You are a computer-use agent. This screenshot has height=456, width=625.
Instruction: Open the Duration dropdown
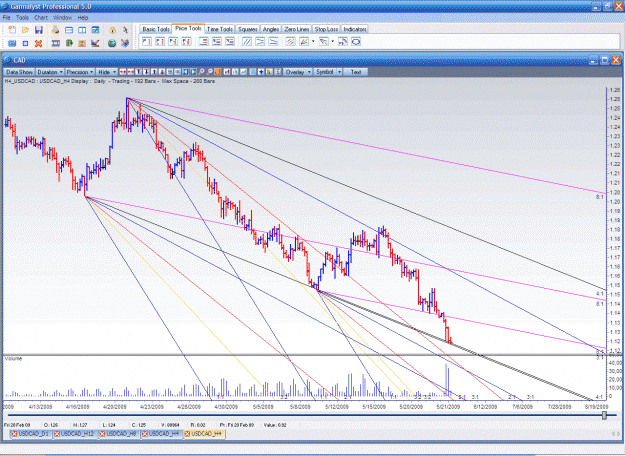coord(50,72)
